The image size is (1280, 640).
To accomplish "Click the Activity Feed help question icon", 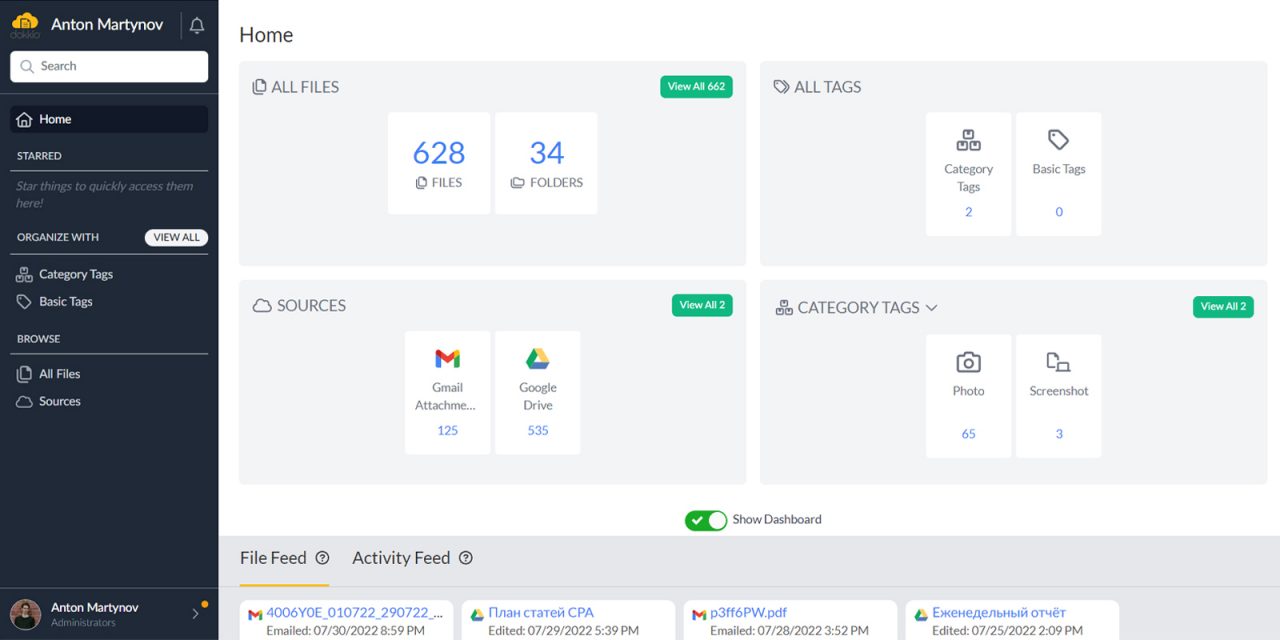I will click(466, 558).
